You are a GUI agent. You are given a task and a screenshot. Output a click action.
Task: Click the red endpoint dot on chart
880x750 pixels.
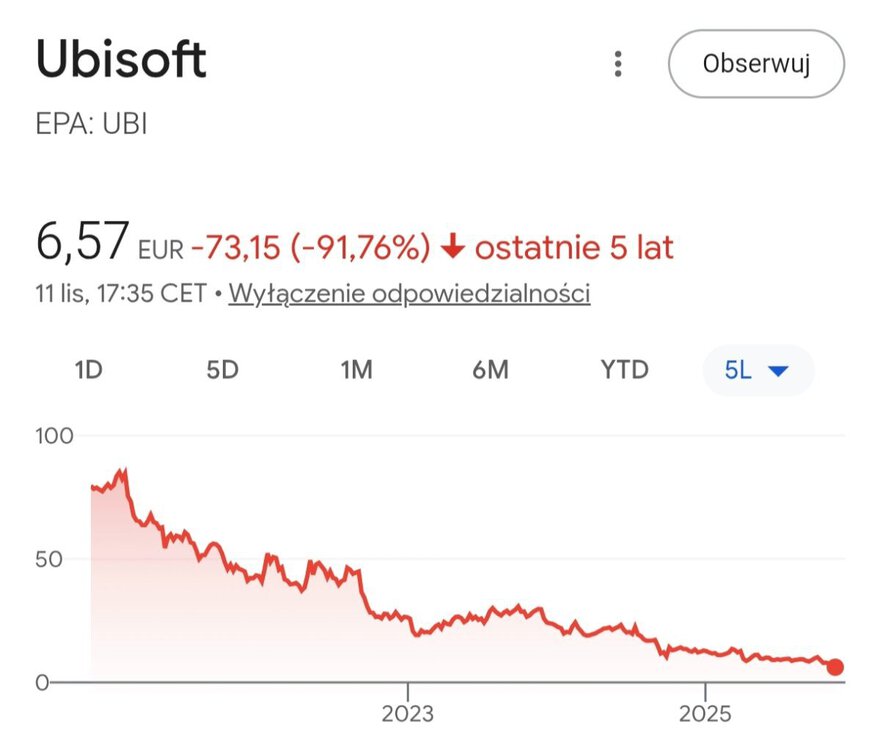click(x=835, y=667)
